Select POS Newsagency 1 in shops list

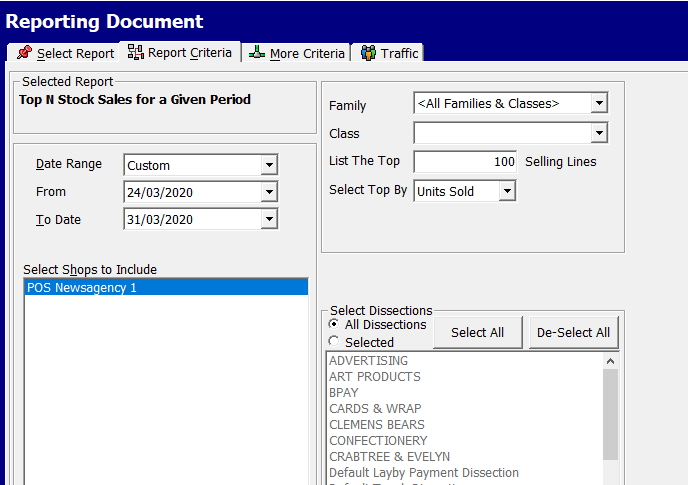click(x=166, y=287)
